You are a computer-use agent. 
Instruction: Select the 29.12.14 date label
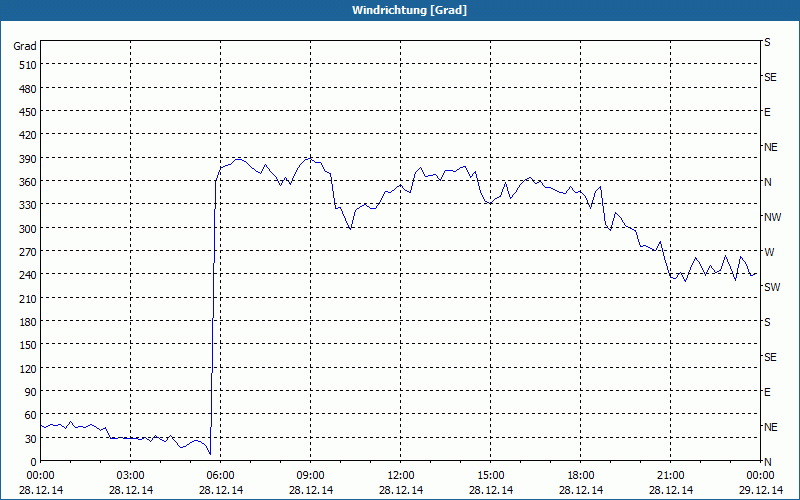click(x=761, y=490)
